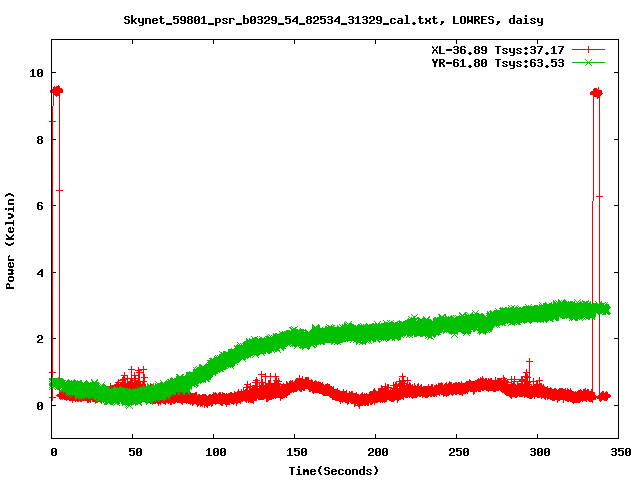Click y-axis tick label 4
Image resolution: width=640 pixels, height=480 pixels.
(x=40, y=273)
